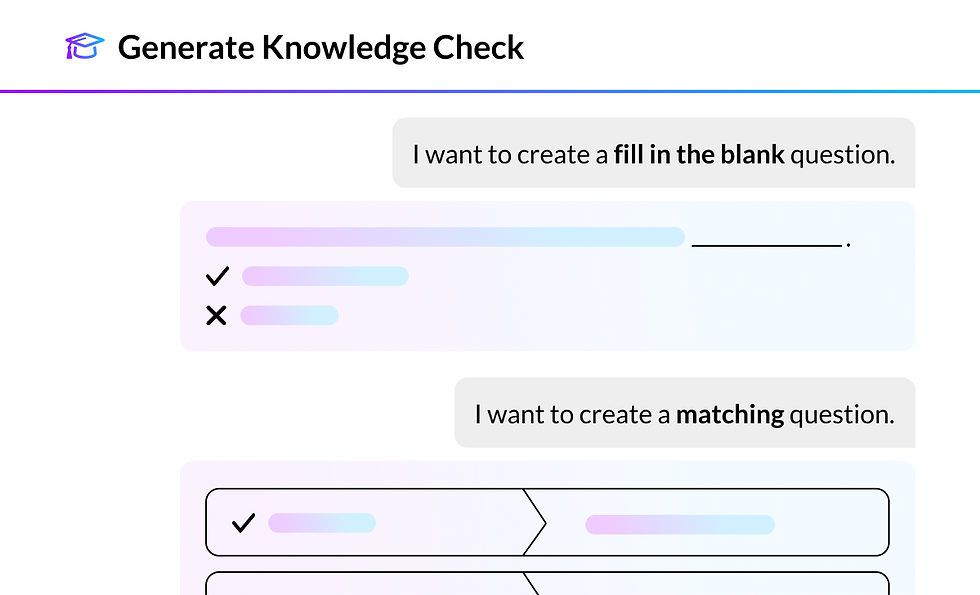Click the chevron arrow in the first matching row

537,522
